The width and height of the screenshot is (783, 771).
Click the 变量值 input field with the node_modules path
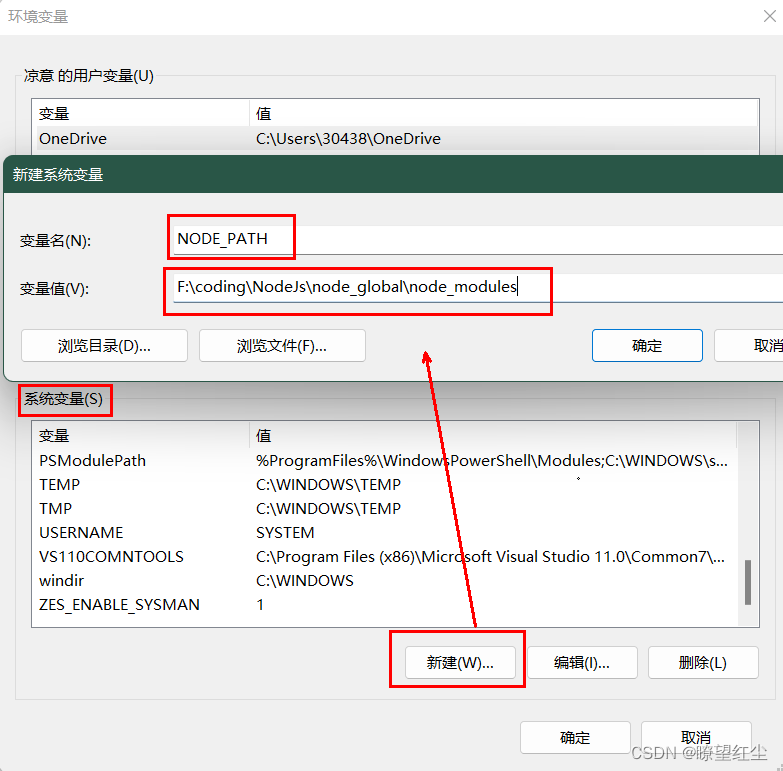[478, 288]
